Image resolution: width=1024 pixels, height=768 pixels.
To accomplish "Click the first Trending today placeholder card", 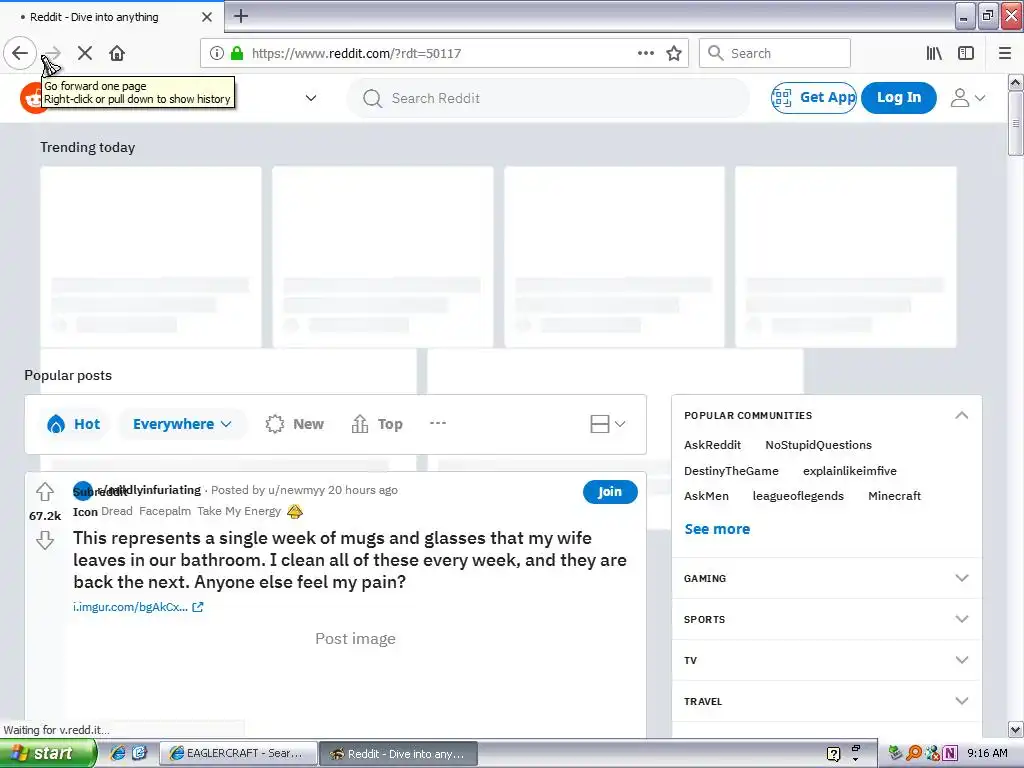I will click(151, 257).
